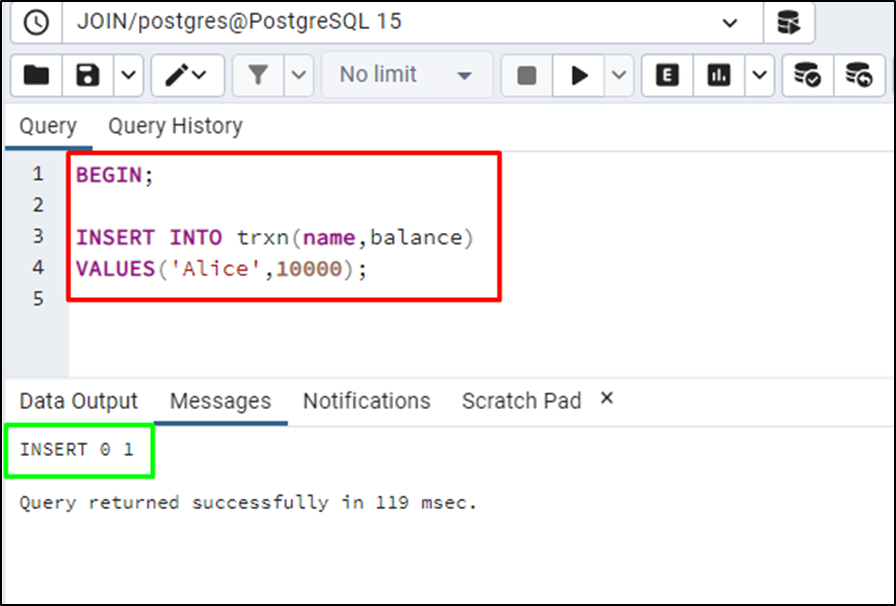Stop the running query
This screenshot has height=606, width=896.
pos(526,75)
